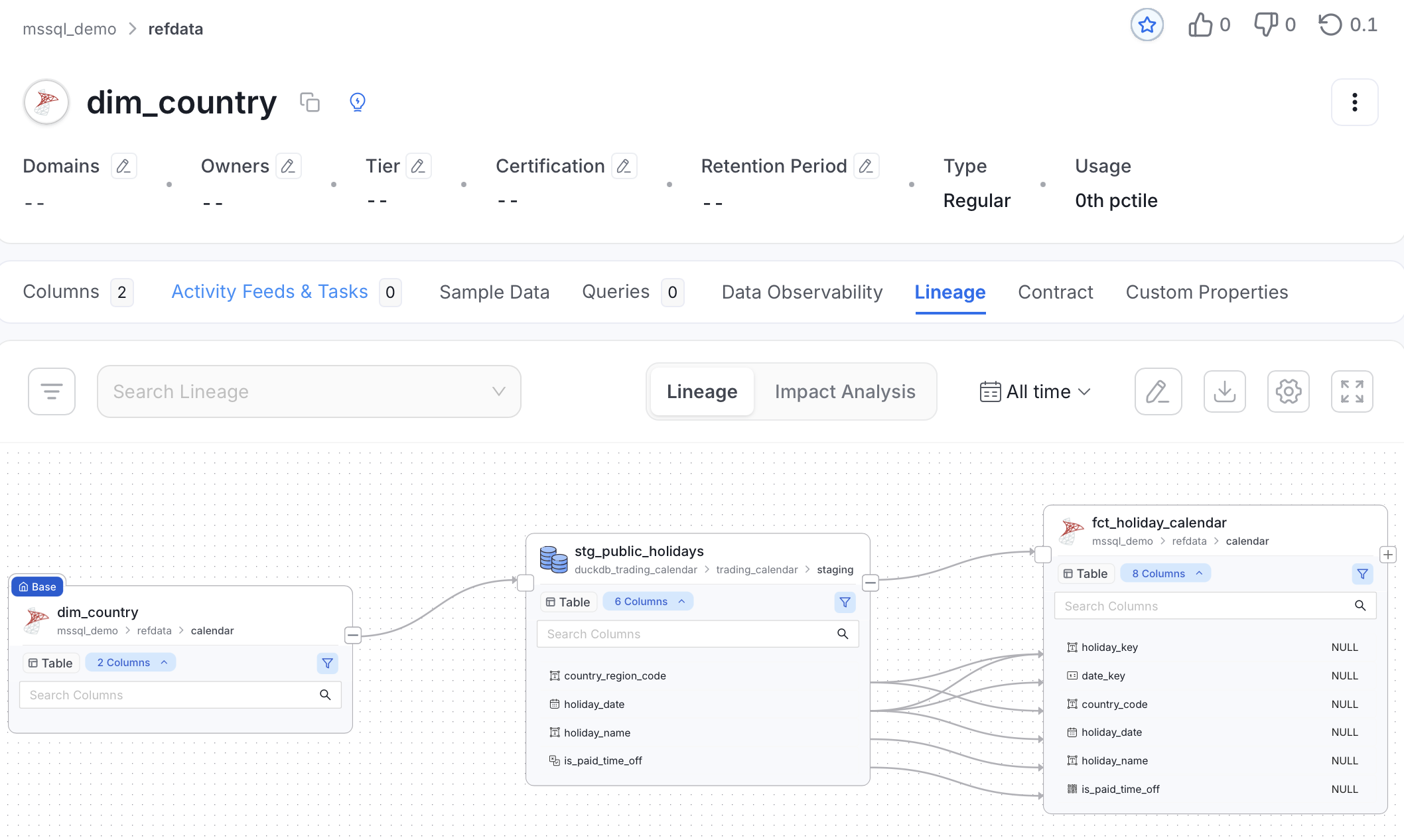1404x840 pixels.
Task: Toggle fullscreen lineage view
Action: pyautogui.click(x=1352, y=391)
